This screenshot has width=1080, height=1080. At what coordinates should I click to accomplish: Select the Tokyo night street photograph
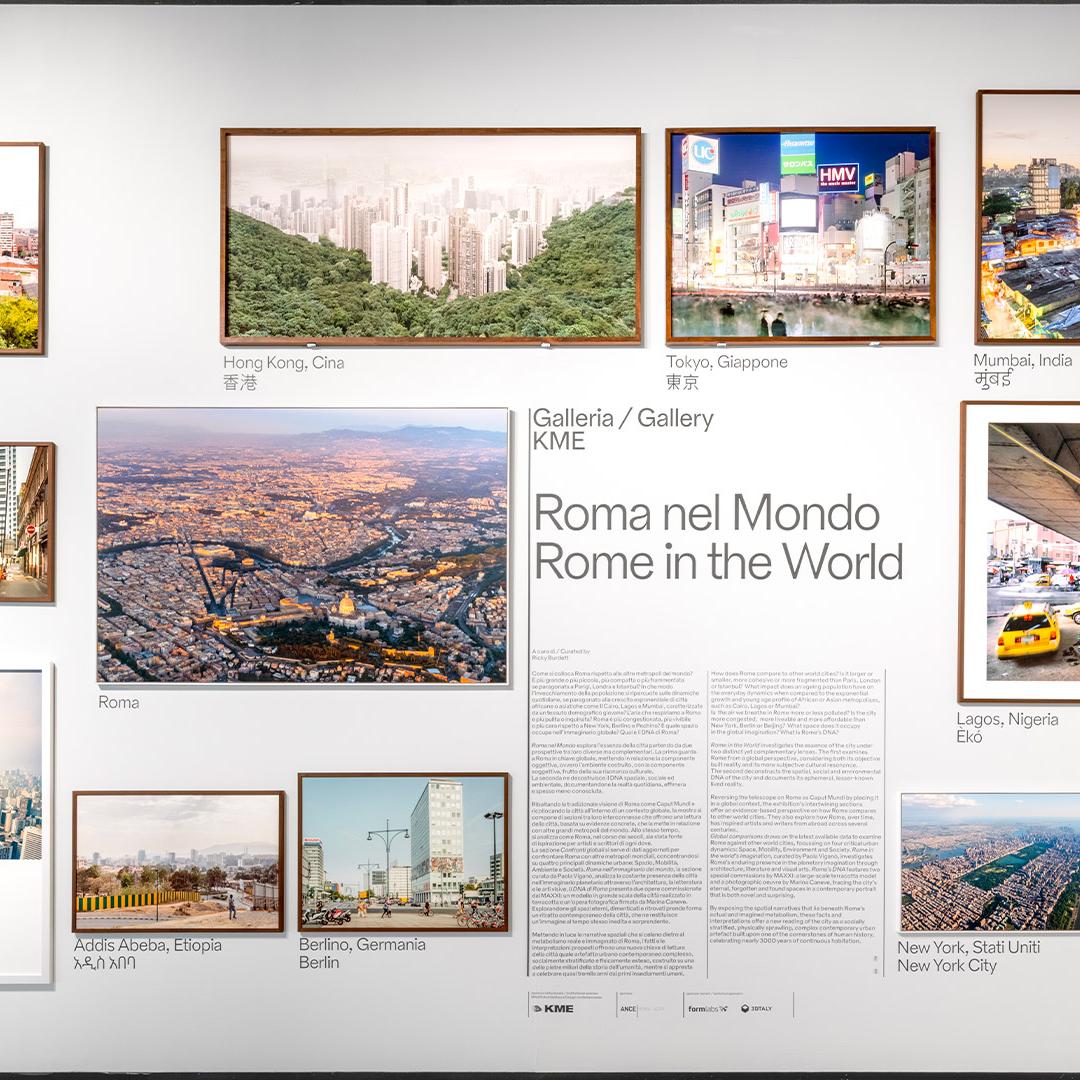800,235
